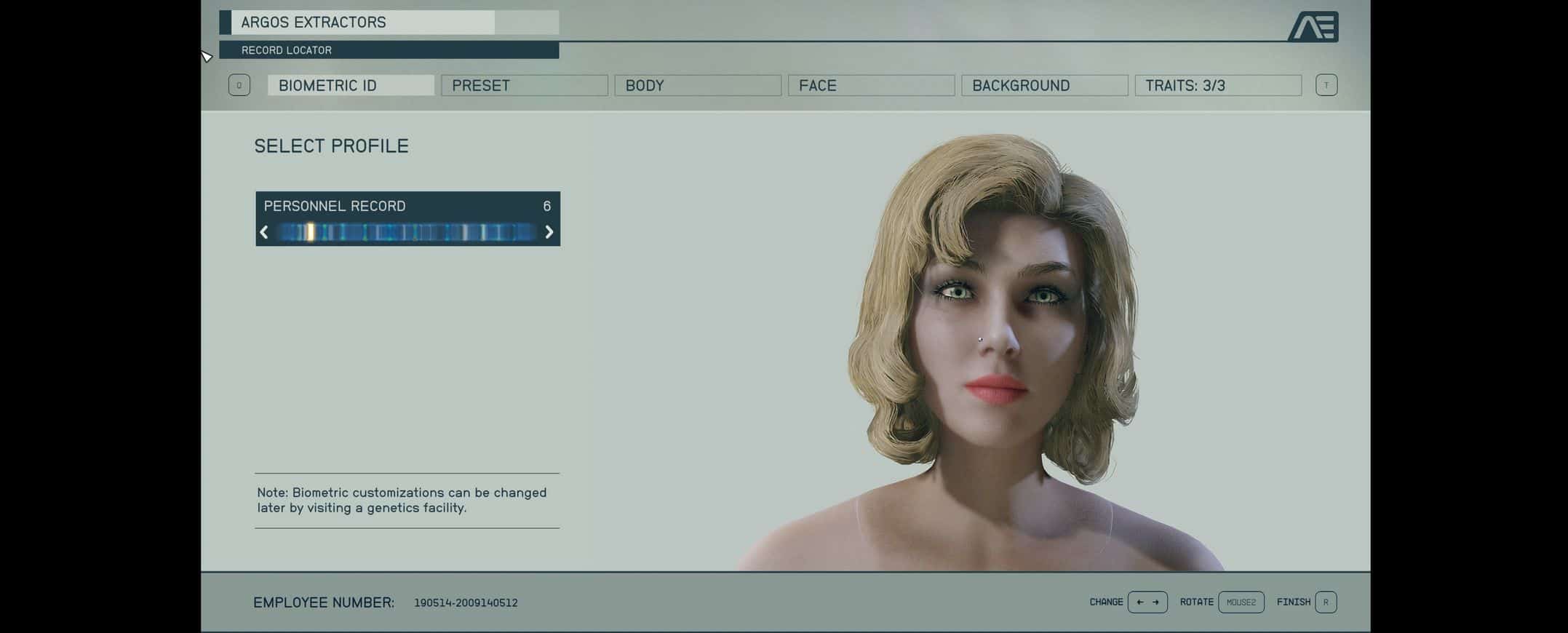This screenshot has height=633, width=1568.
Task: Click the employee number 190514-2009140512
Action: coord(466,603)
